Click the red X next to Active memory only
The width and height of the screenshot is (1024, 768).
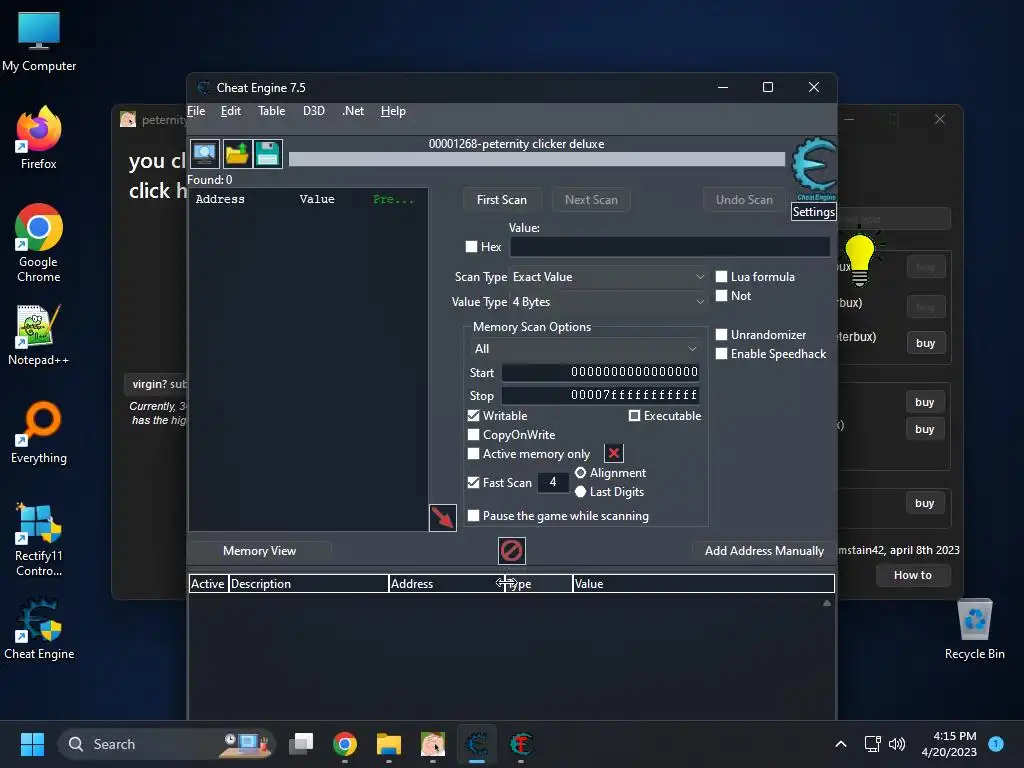614,453
